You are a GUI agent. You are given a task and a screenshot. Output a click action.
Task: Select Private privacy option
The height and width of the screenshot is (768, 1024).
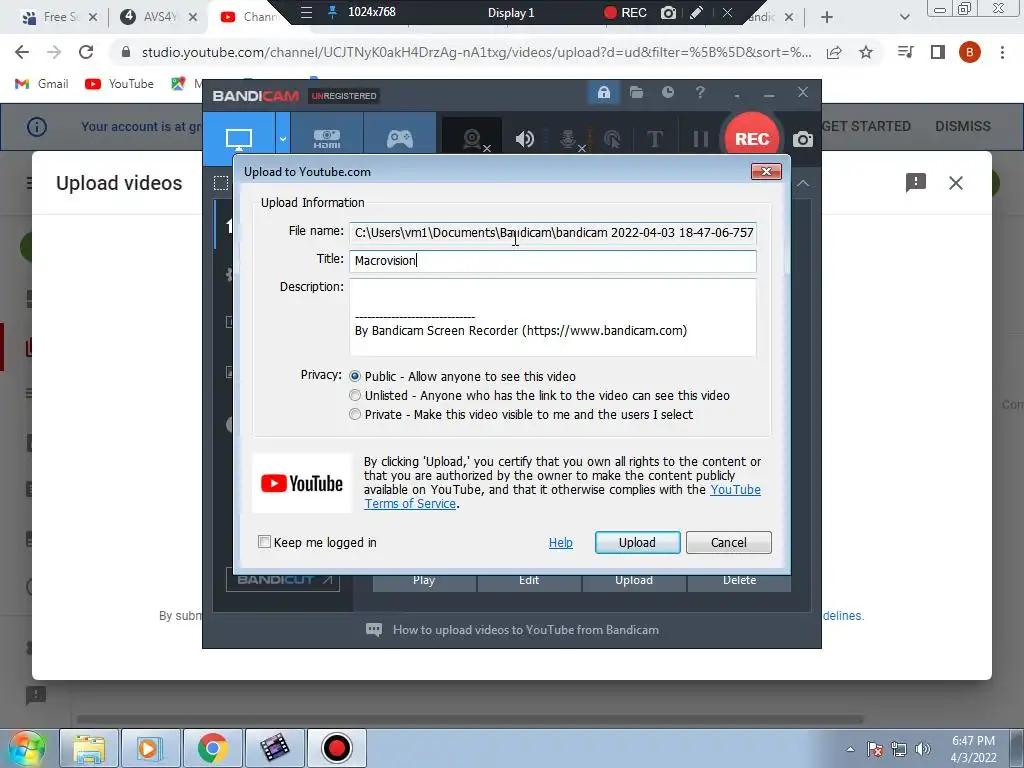point(355,414)
